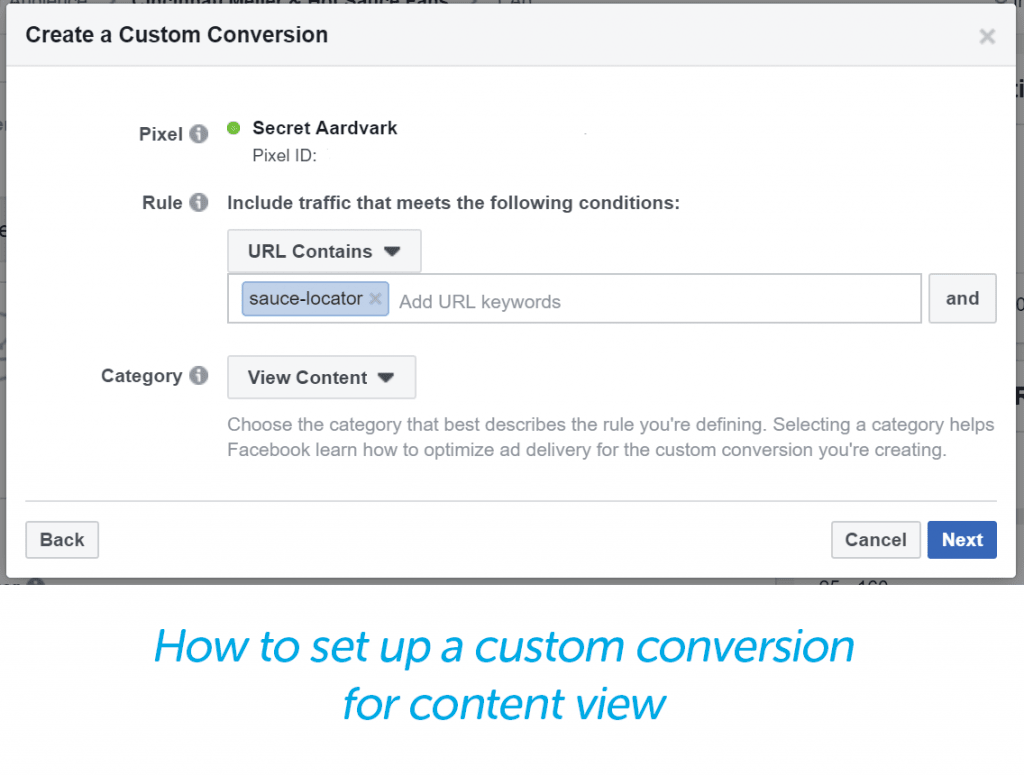
Task: Open the Rule info tooltip
Action: click(x=199, y=202)
